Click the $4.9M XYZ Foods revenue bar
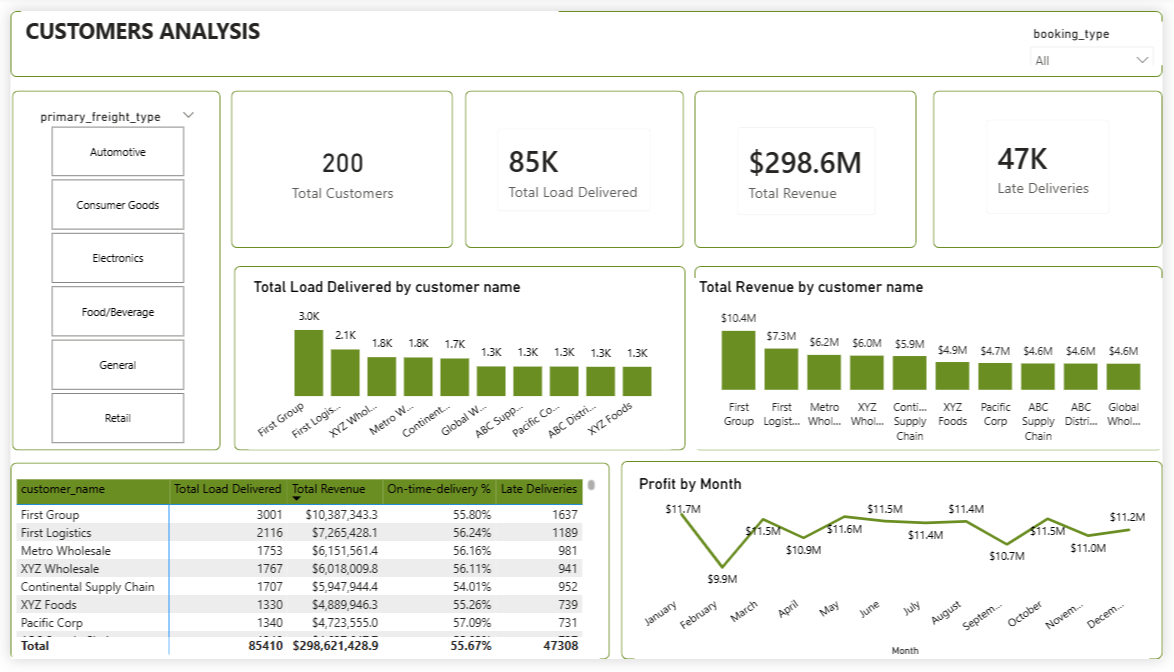This screenshot has width=1174, height=672. point(952,376)
